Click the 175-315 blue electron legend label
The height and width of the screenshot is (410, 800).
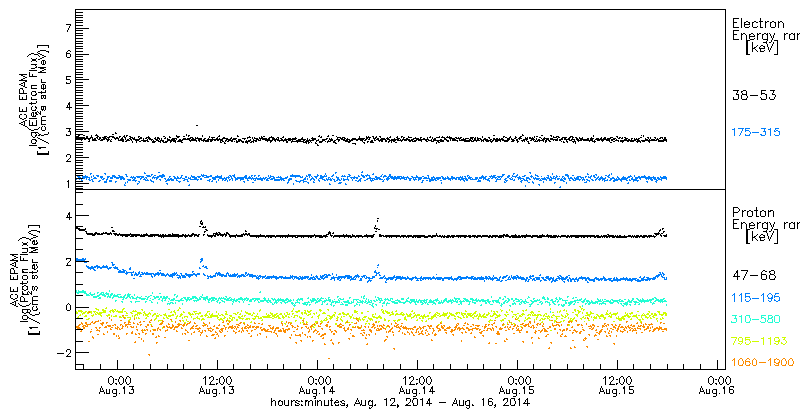[x=756, y=133]
